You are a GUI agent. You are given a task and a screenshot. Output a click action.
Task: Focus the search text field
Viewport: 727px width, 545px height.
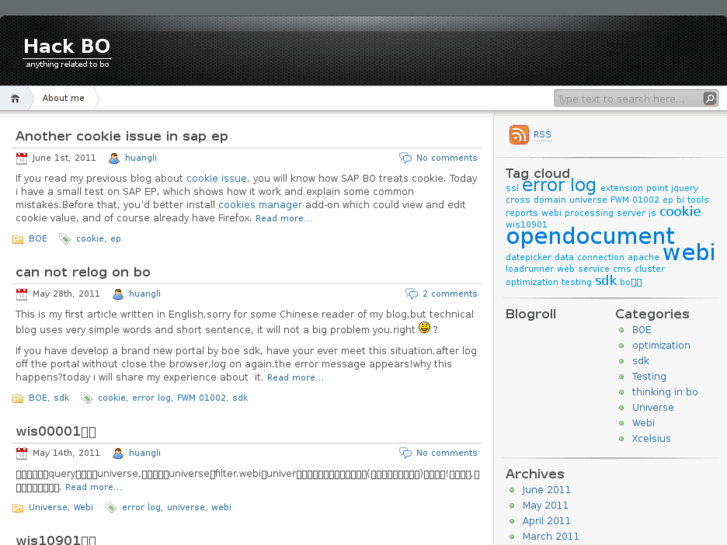pyautogui.click(x=629, y=98)
